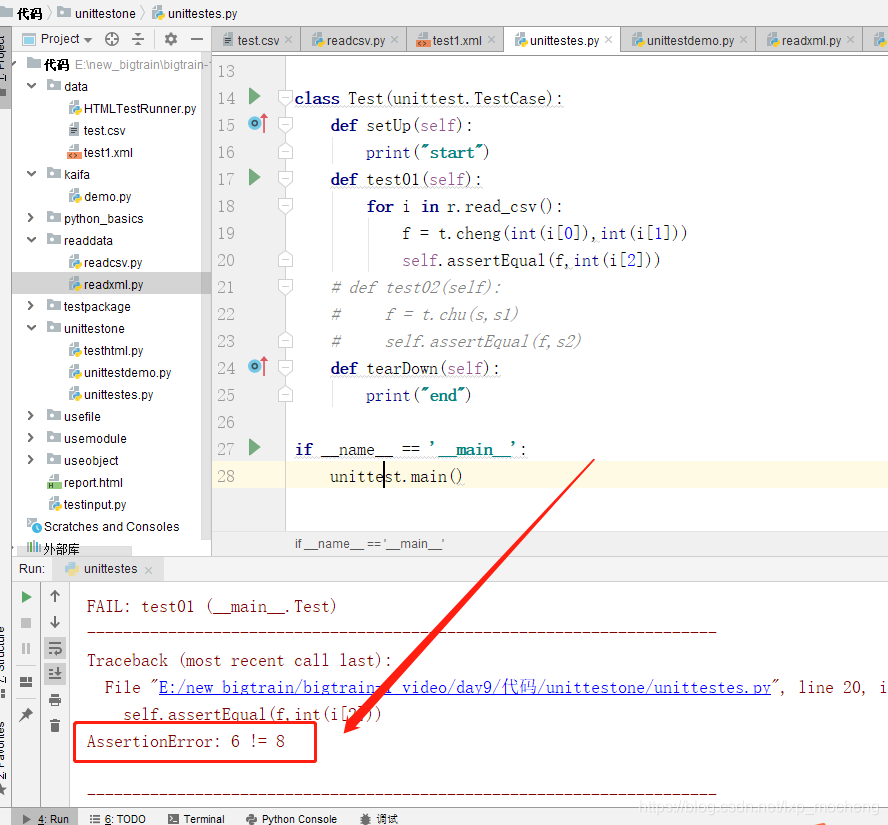Viewport: 888px width, 825px height.
Task: Expand the usemodule folder
Action: [31, 438]
